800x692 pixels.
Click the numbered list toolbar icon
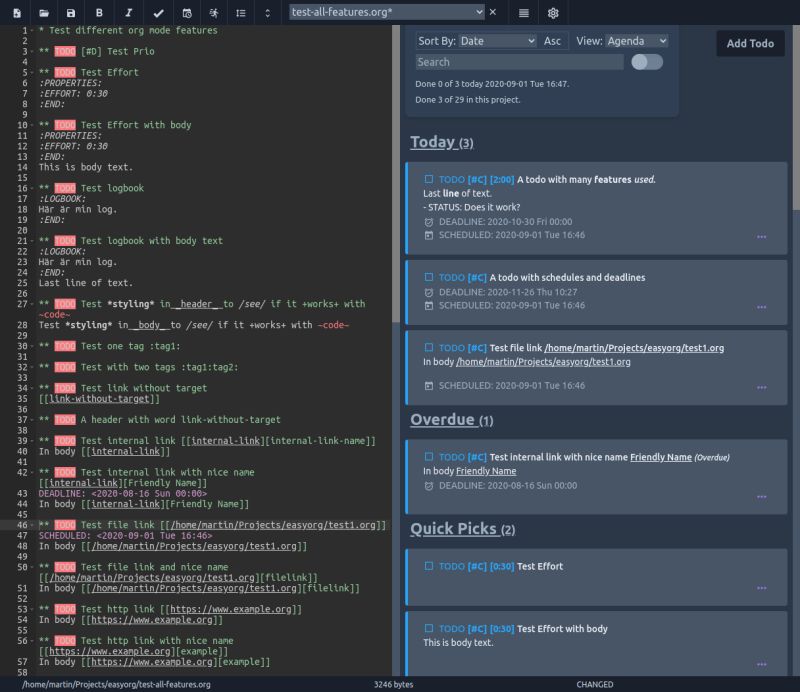(241, 13)
